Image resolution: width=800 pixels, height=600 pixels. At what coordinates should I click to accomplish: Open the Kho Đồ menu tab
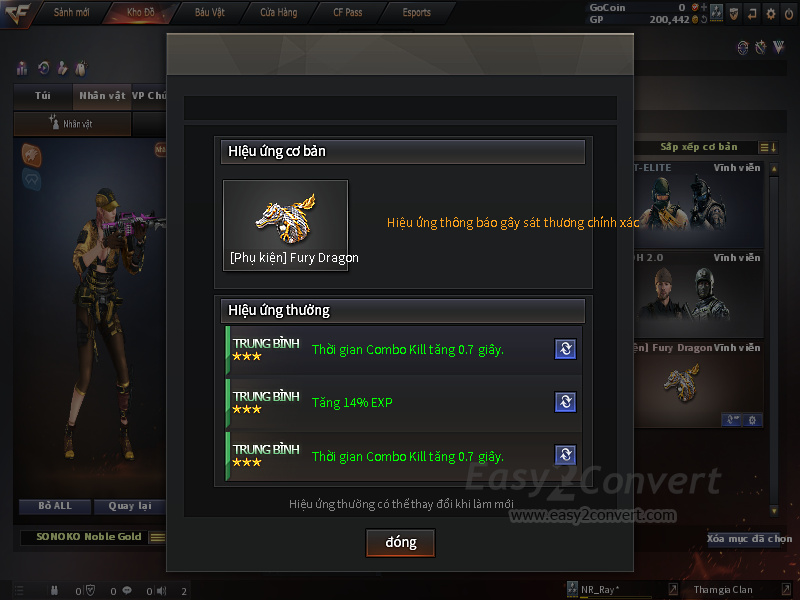[141, 12]
